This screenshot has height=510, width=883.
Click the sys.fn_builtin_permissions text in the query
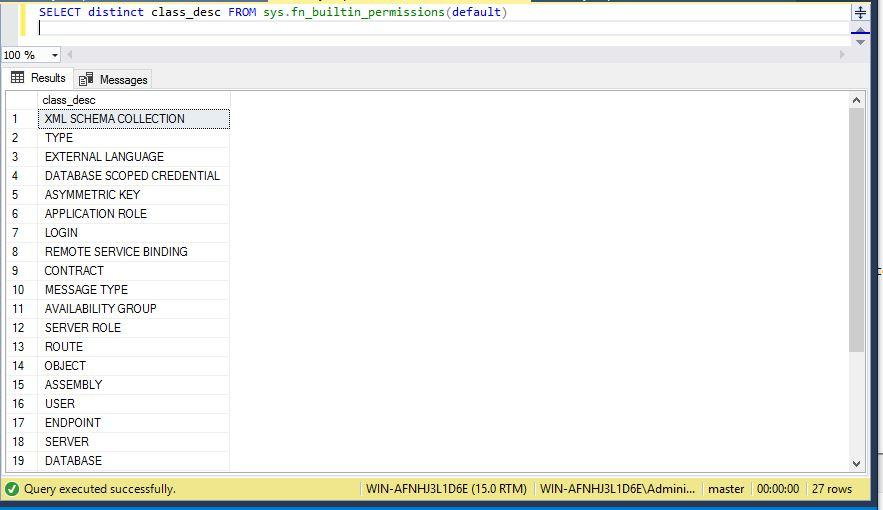point(354,12)
